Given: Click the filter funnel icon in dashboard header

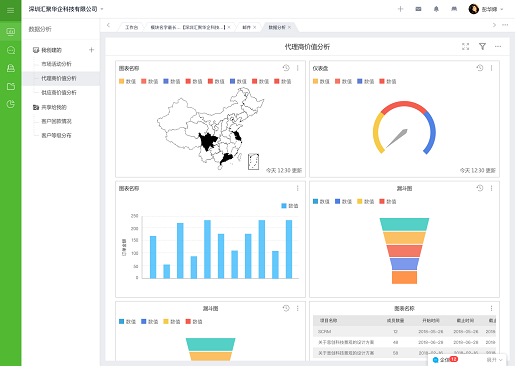Looking at the screenshot, I should [482, 47].
